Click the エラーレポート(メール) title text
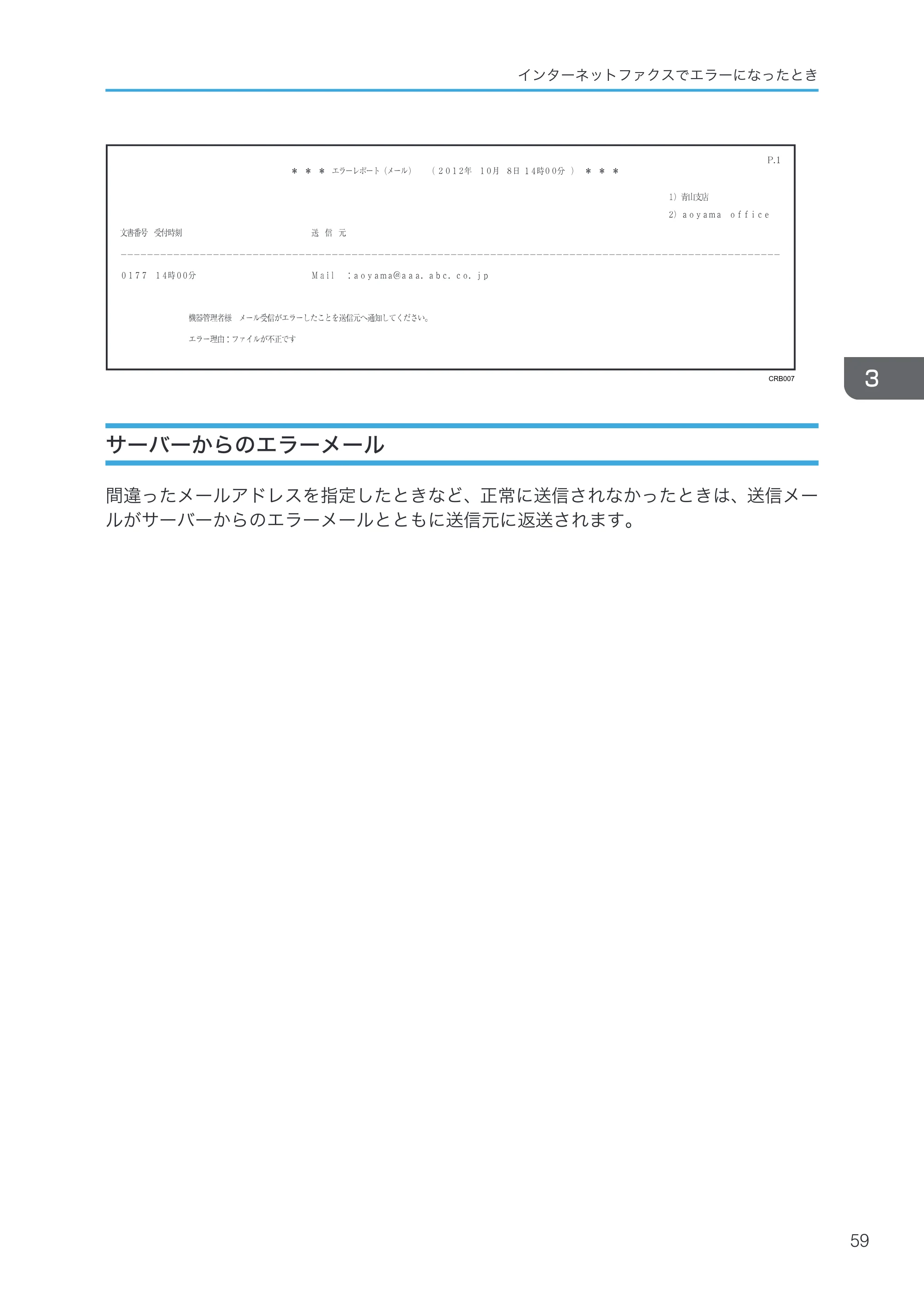Viewport: 924px width, 1305px height. tap(371, 170)
